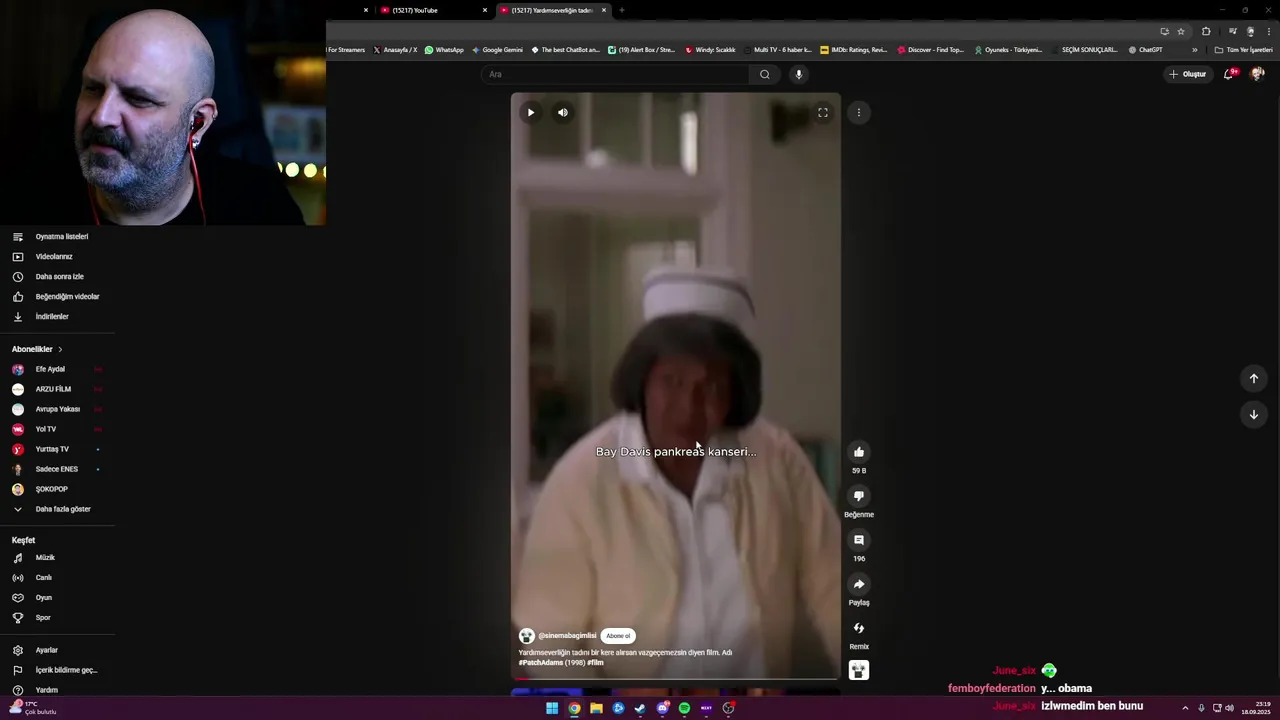Click the YouTube search field Ara
The height and width of the screenshot is (720, 1280).
(615, 74)
